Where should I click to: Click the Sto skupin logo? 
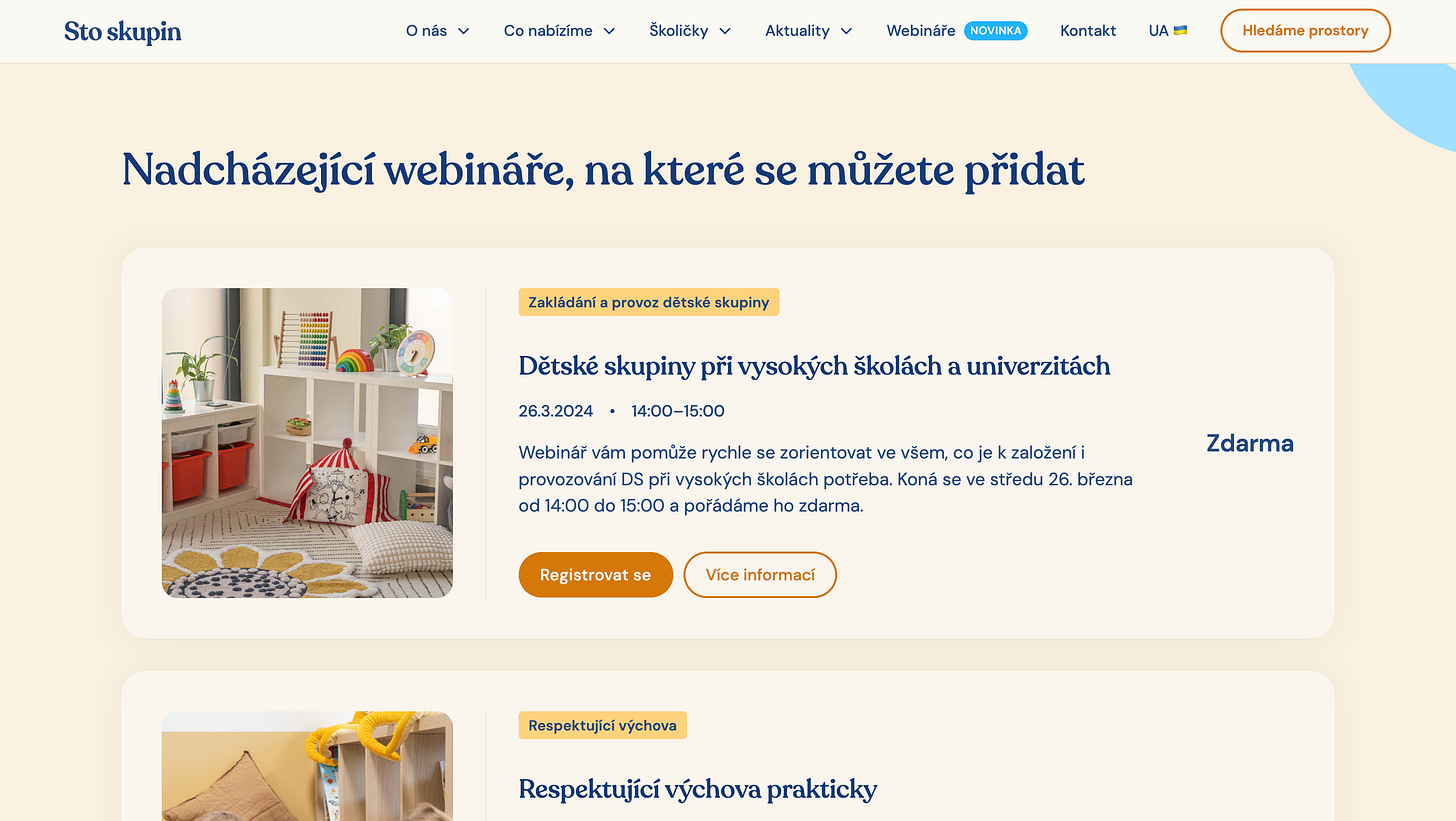tap(122, 31)
